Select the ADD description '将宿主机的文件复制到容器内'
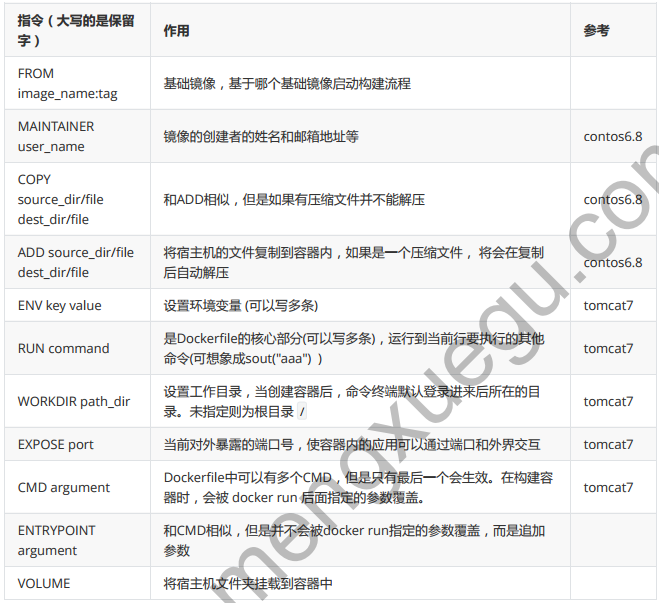The image size is (659, 603). point(248,253)
